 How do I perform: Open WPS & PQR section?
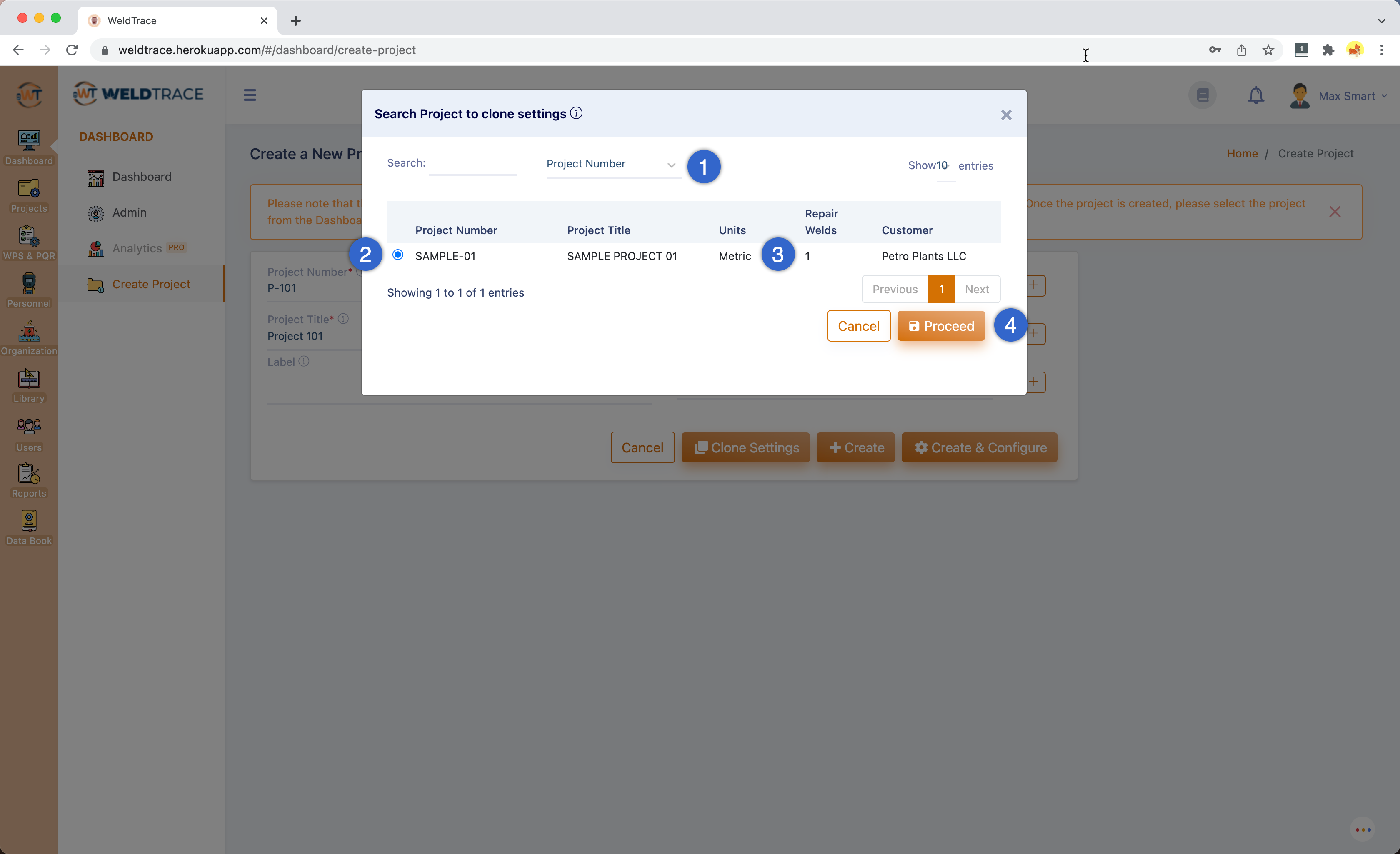point(28,242)
